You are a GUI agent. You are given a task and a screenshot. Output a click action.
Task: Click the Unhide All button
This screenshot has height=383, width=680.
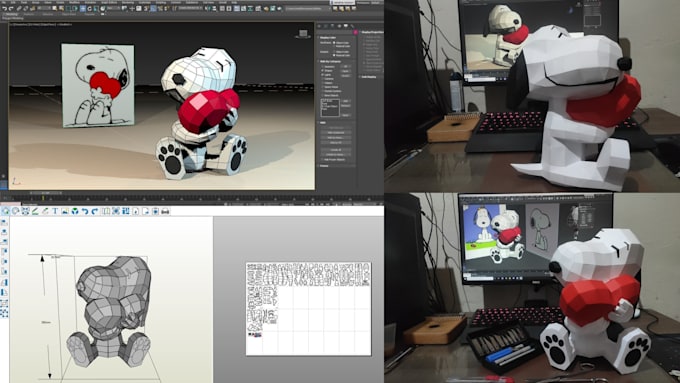(x=336, y=150)
